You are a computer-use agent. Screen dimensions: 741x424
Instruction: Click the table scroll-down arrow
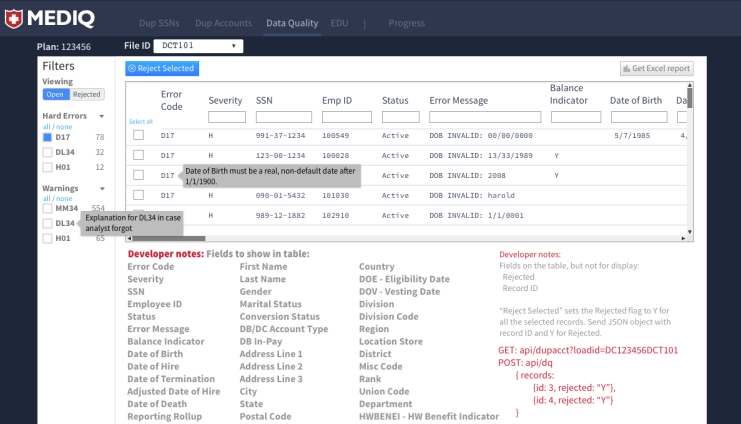690,232
